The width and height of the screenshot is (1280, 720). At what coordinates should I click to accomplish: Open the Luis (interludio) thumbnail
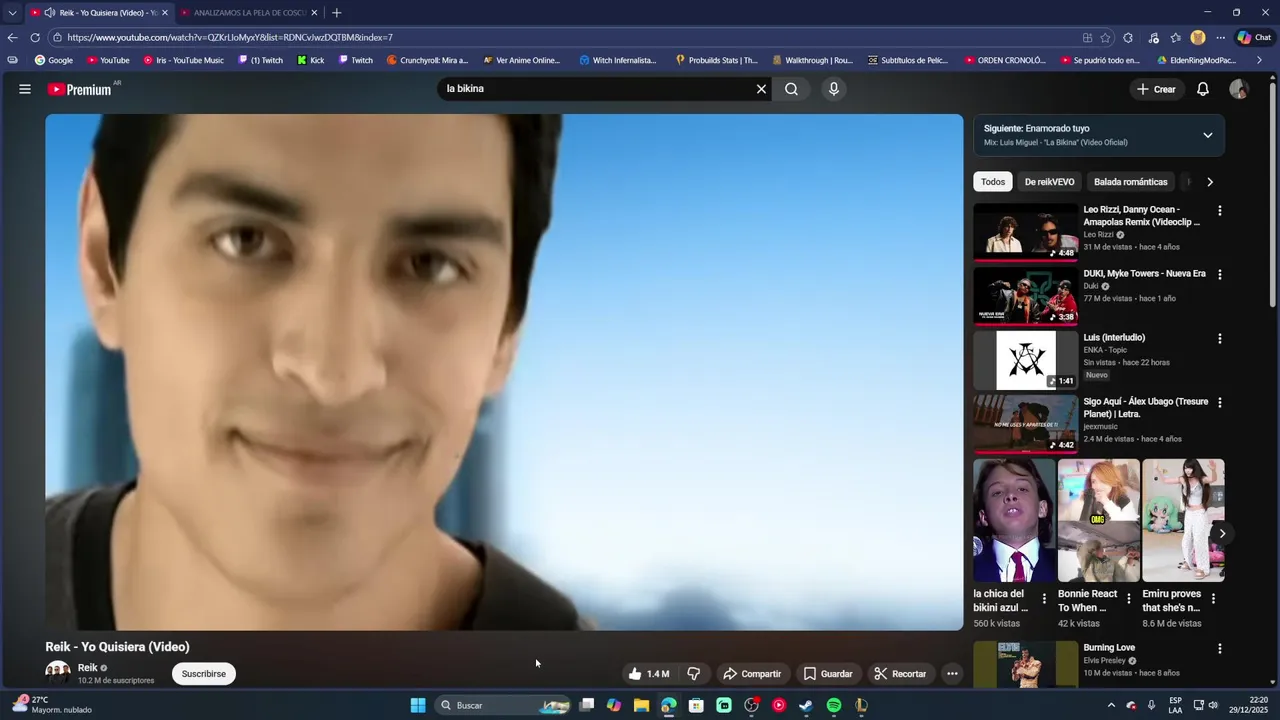click(x=1026, y=360)
